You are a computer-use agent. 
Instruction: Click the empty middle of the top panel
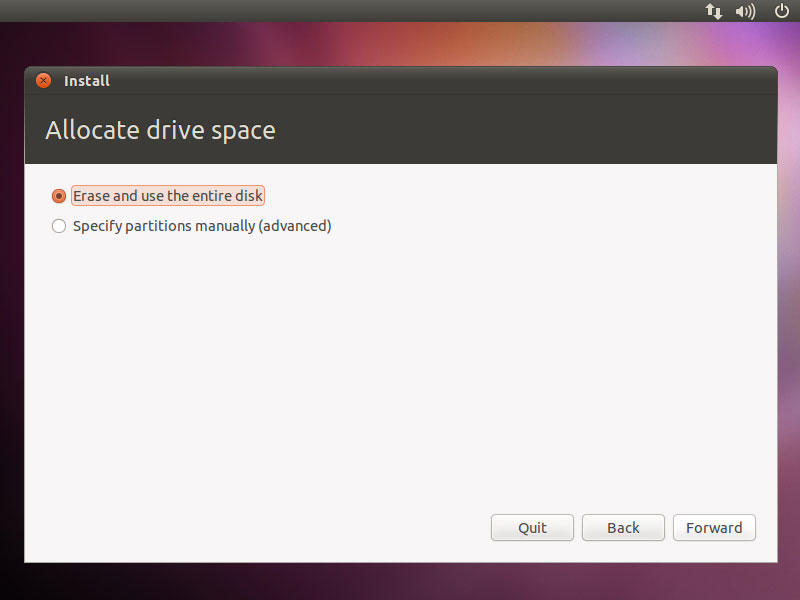[400, 11]
